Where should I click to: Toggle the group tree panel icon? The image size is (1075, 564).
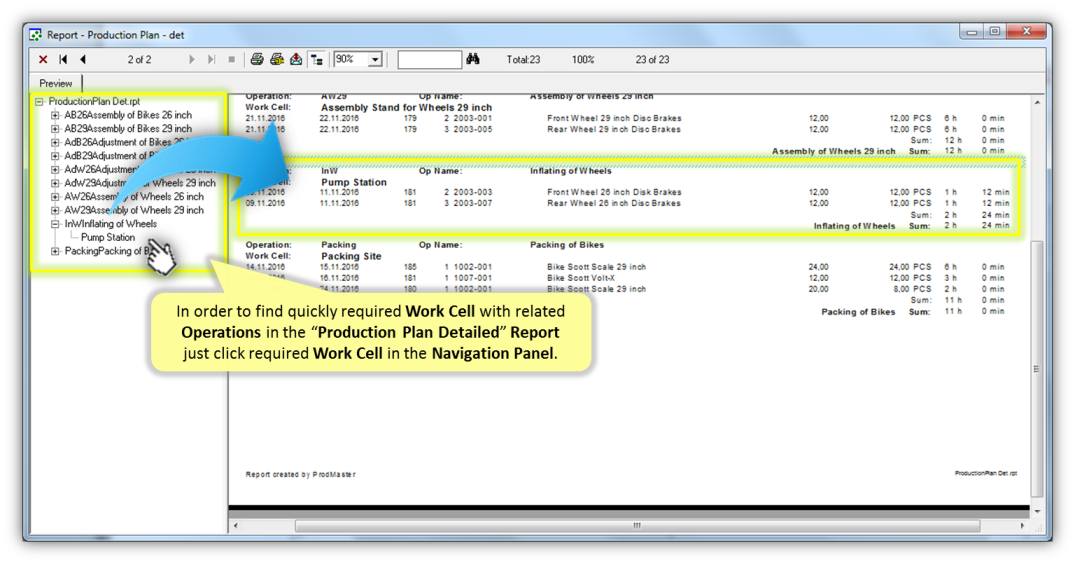click(x=316, y=60)
